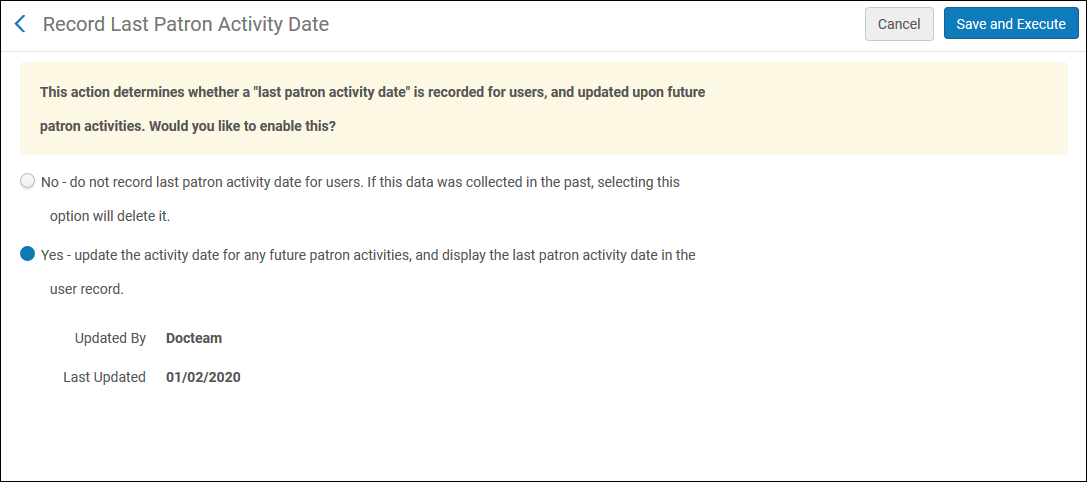
Task: Click empty right side of yellow banner
Action: (900, 108)
